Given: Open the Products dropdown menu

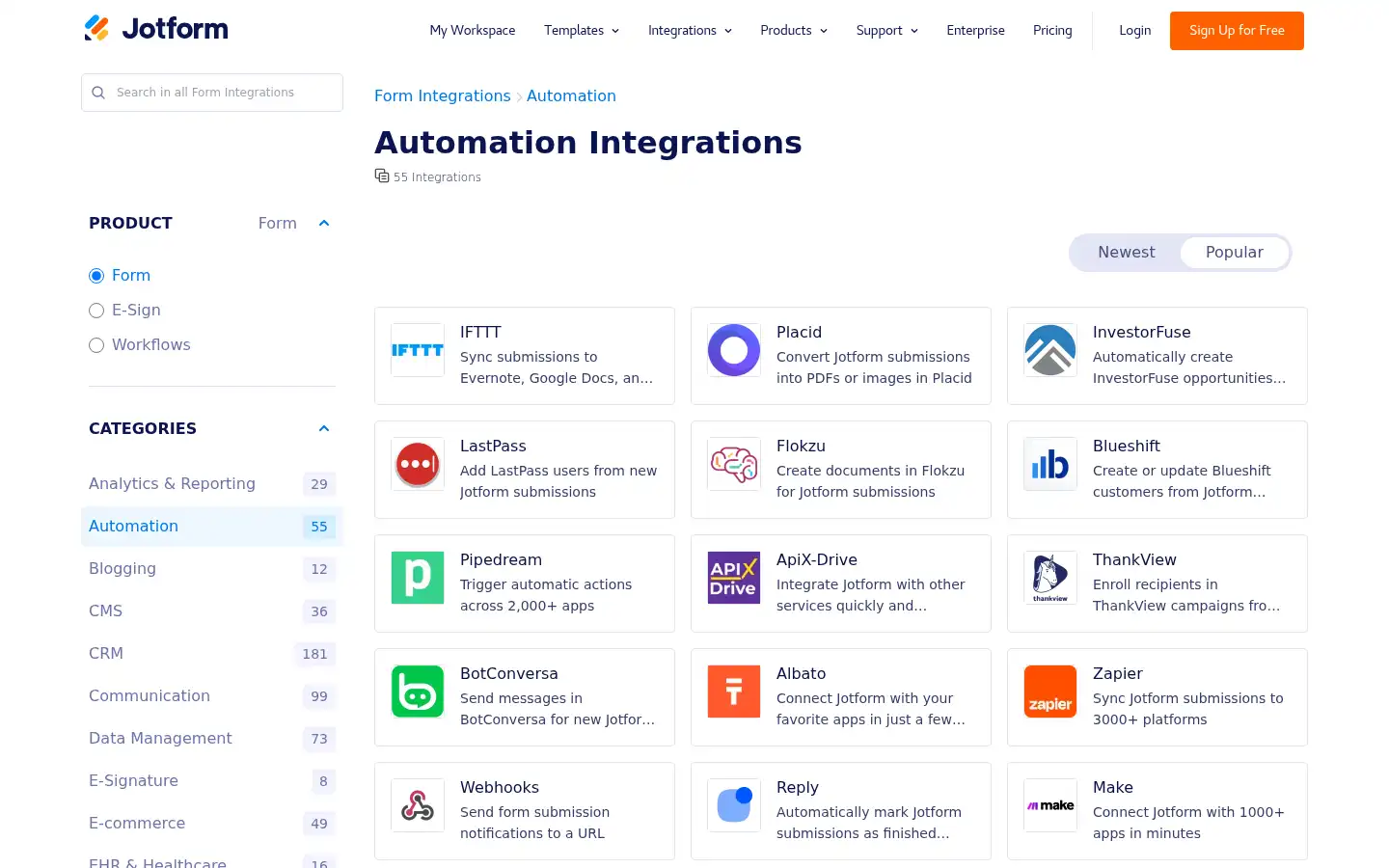Looking at the screenshot, I should coord(794,31).
